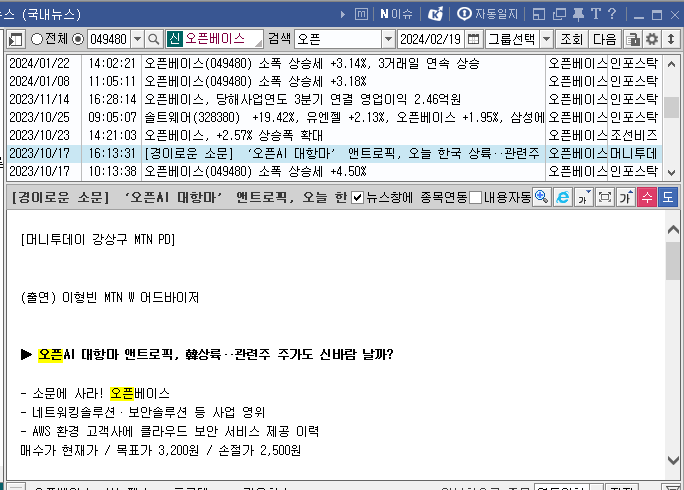Screen dimensions: 684x490
Task: Click the [머니투데이 강상구 MTN PD] byline
Action: coord(98,240)
